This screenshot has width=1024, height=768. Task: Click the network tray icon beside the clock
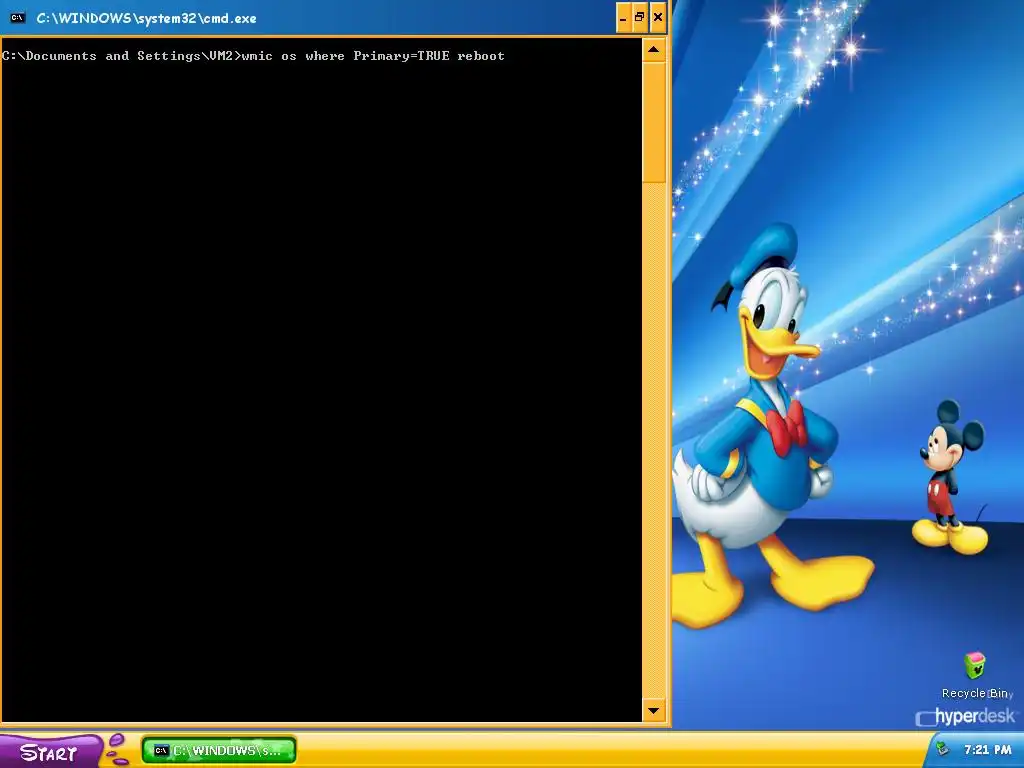[x=942, y=748]
